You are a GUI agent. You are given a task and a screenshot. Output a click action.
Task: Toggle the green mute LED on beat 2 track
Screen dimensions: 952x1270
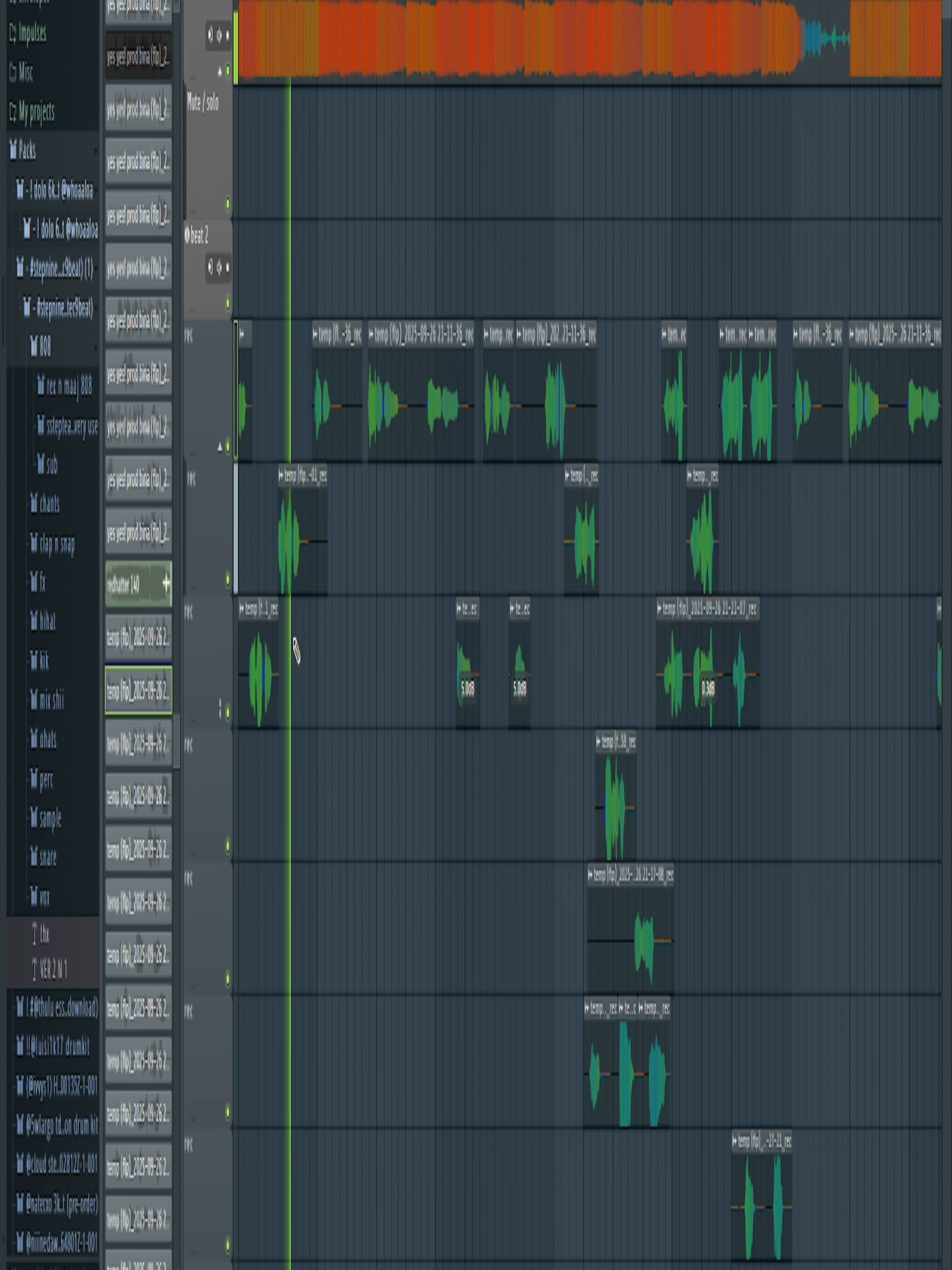click(x=228, y=302)
